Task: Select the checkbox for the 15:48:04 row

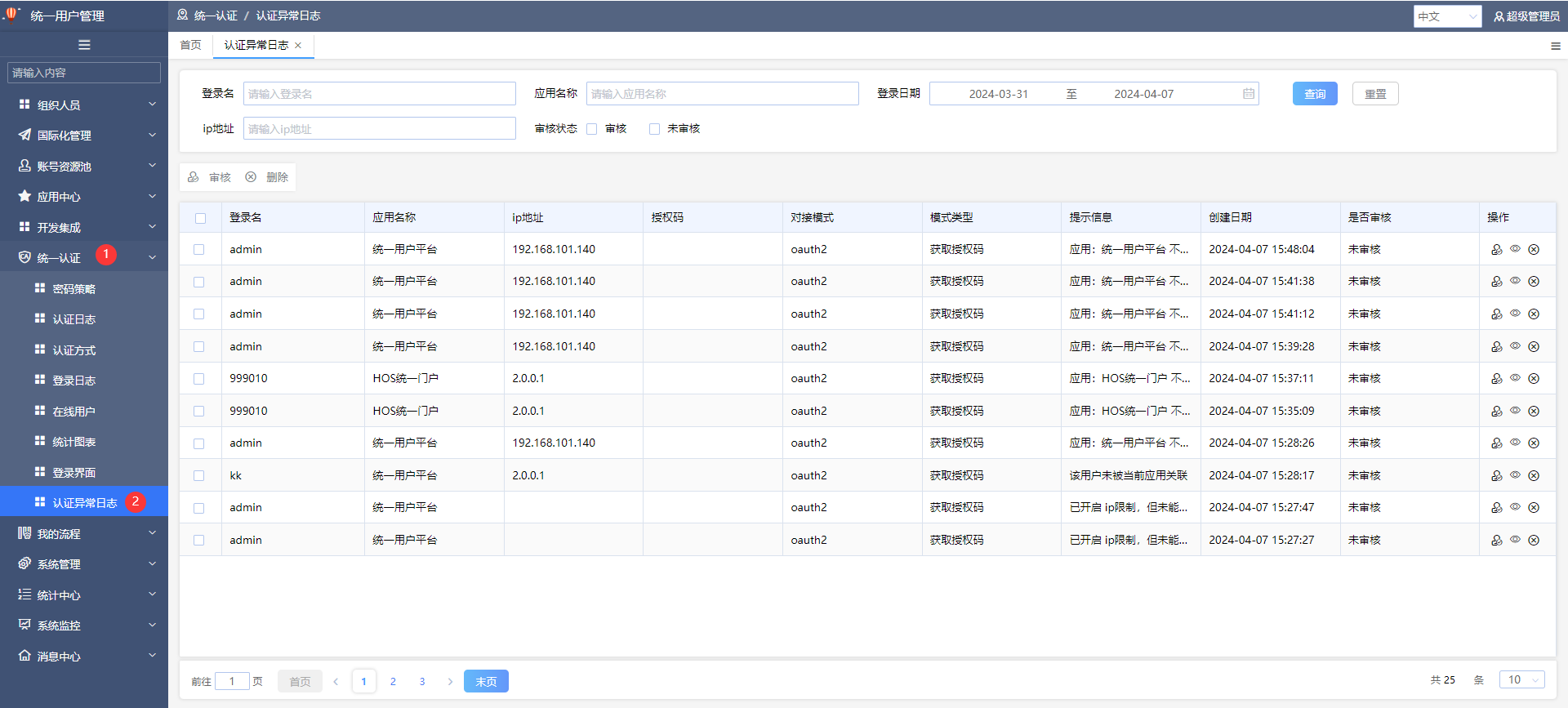Action: click(198, 249)
